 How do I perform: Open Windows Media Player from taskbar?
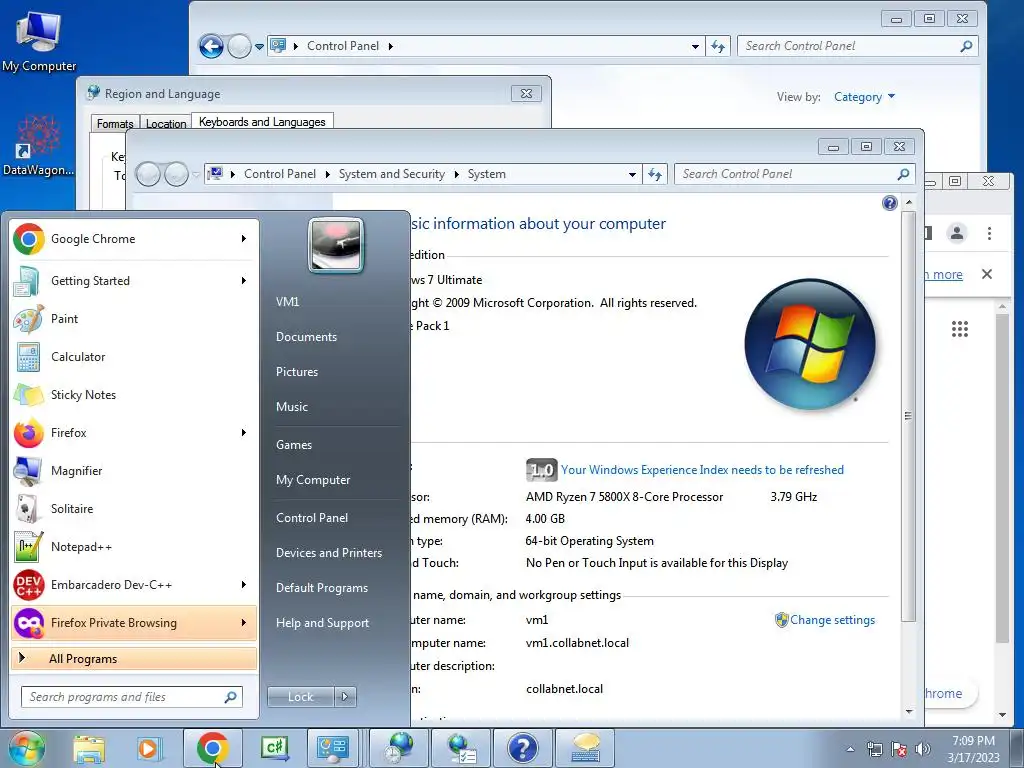click(148, 748)
